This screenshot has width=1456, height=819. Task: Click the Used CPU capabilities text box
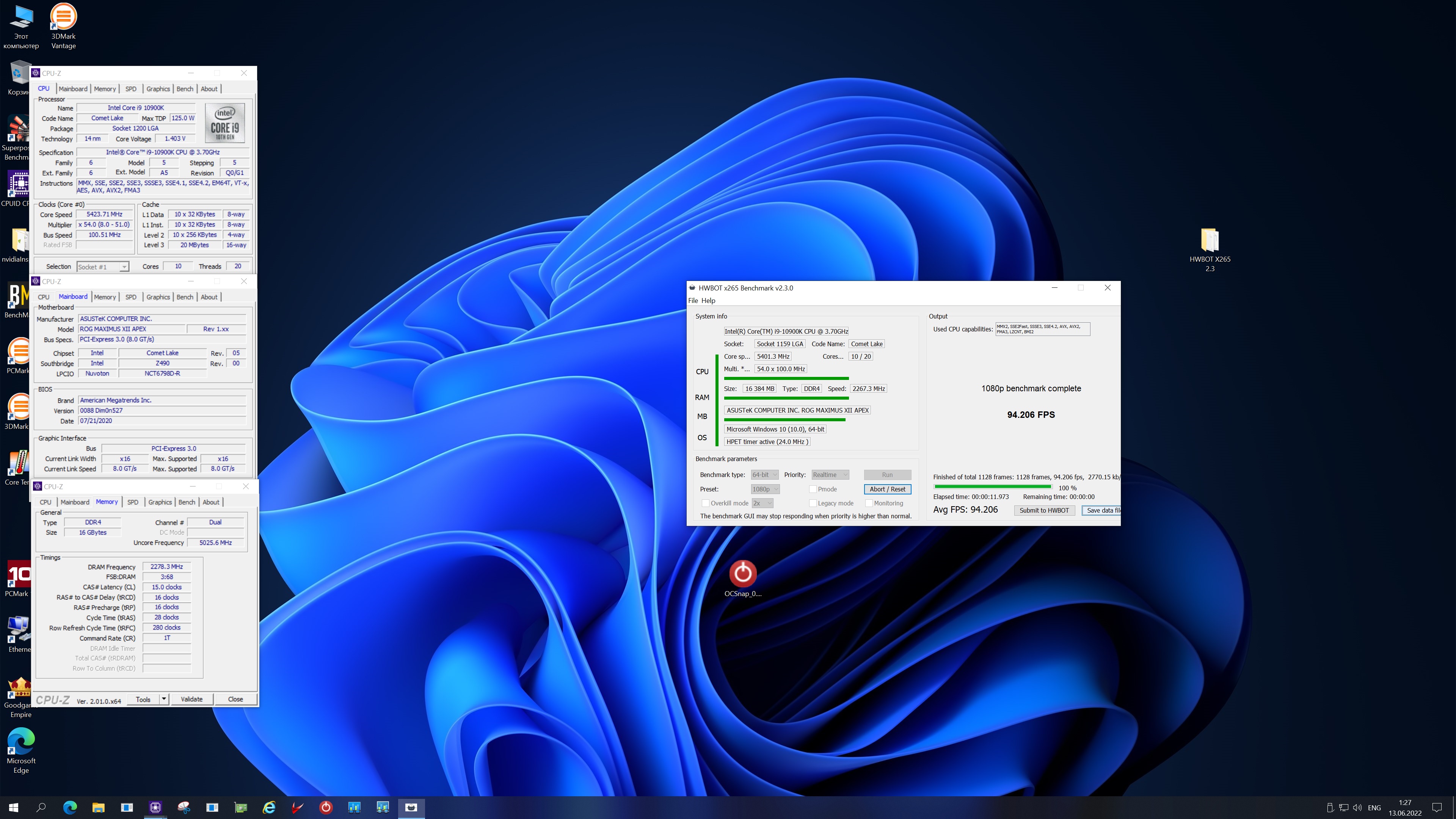coord(1042,329)
